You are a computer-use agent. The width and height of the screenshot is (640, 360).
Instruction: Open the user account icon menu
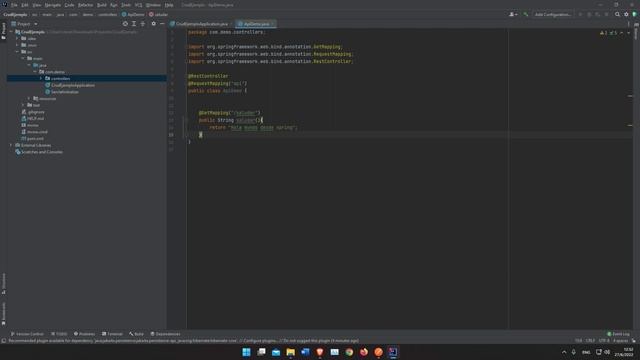click(x=513, y=14)
